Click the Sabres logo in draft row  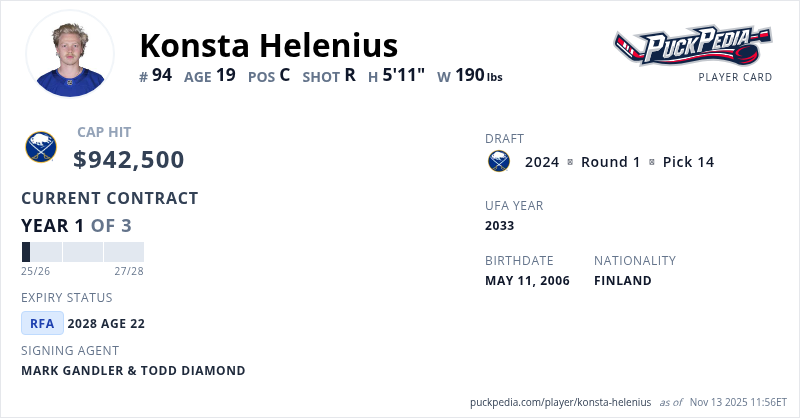click(498, 161)
